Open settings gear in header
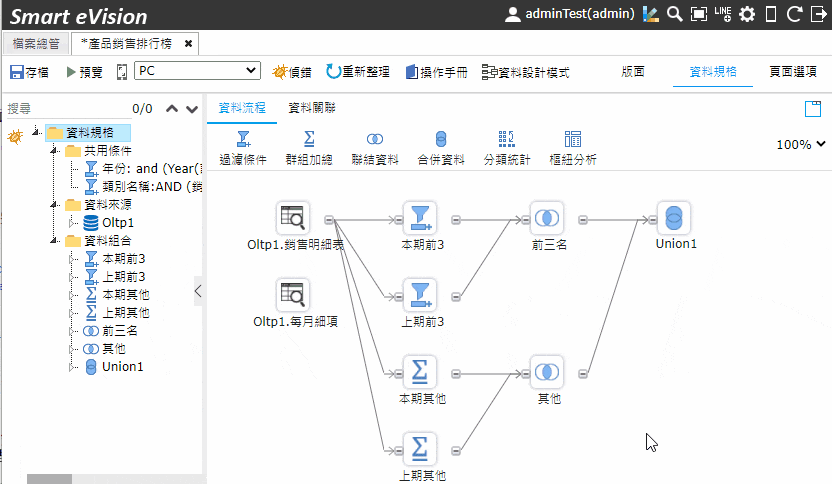Screen dimensions: 832x484 coord(747,14)
